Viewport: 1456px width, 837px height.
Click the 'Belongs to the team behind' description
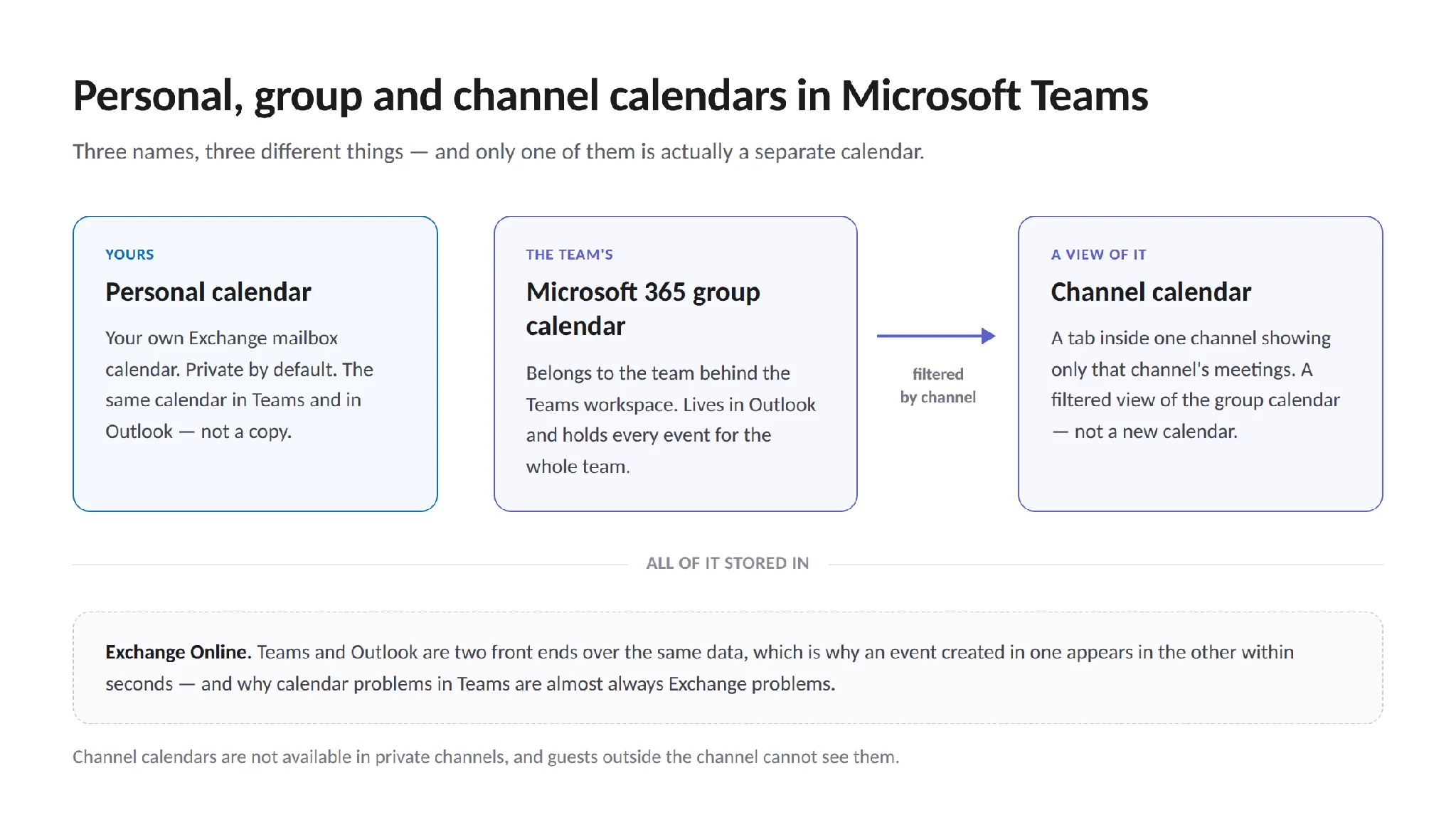point(671,420)
